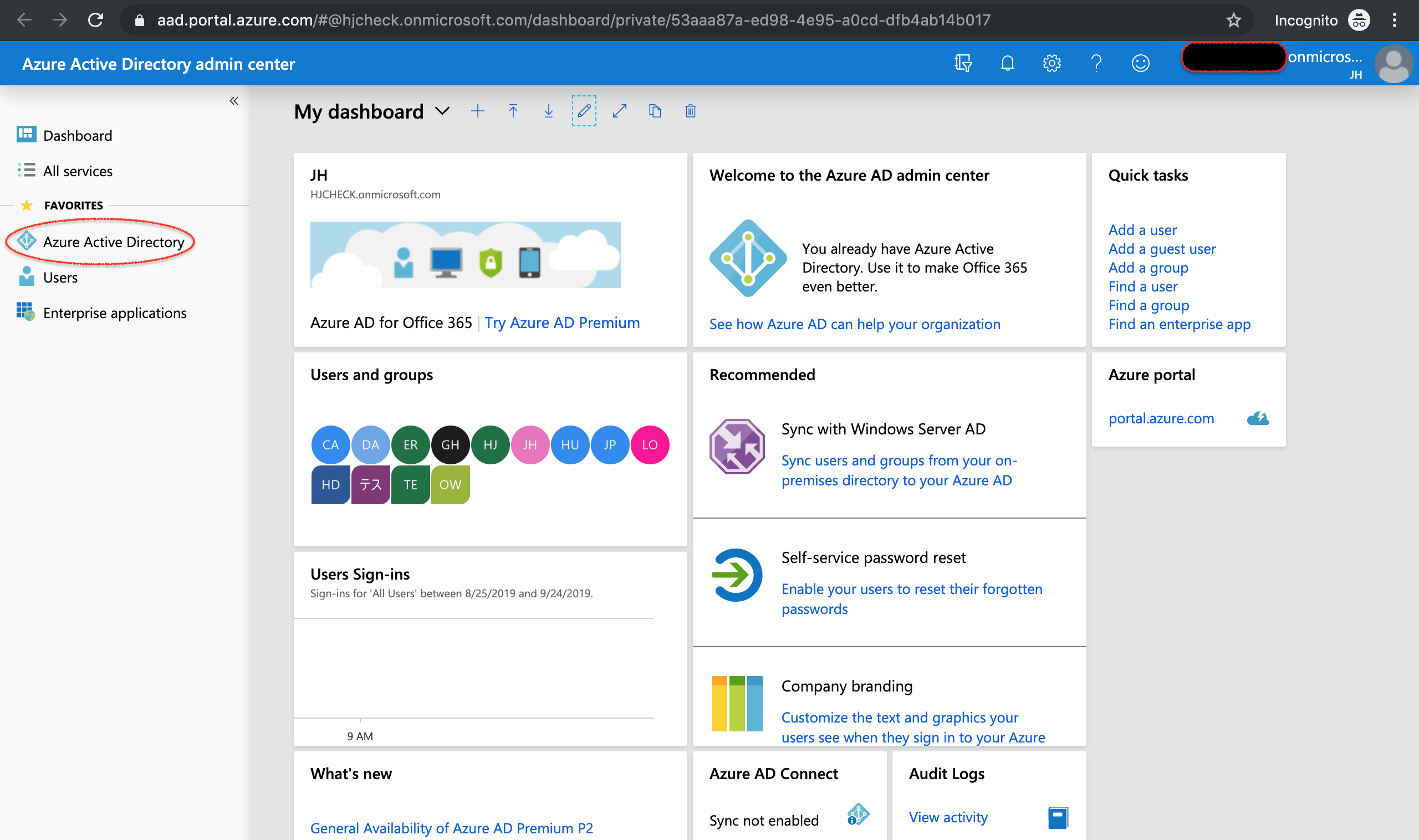Send feedback with smiley icon
This screenshot has height=840, width=1419.
[x=1140, y=63]
